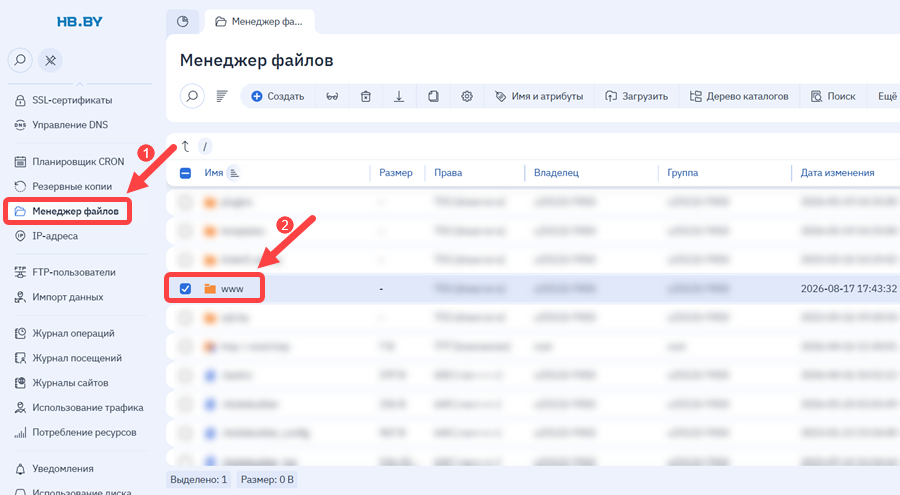Sort by Размер column
Viewport: 900px width, 495px height.
pyautogui.click(x=395, y=172)
